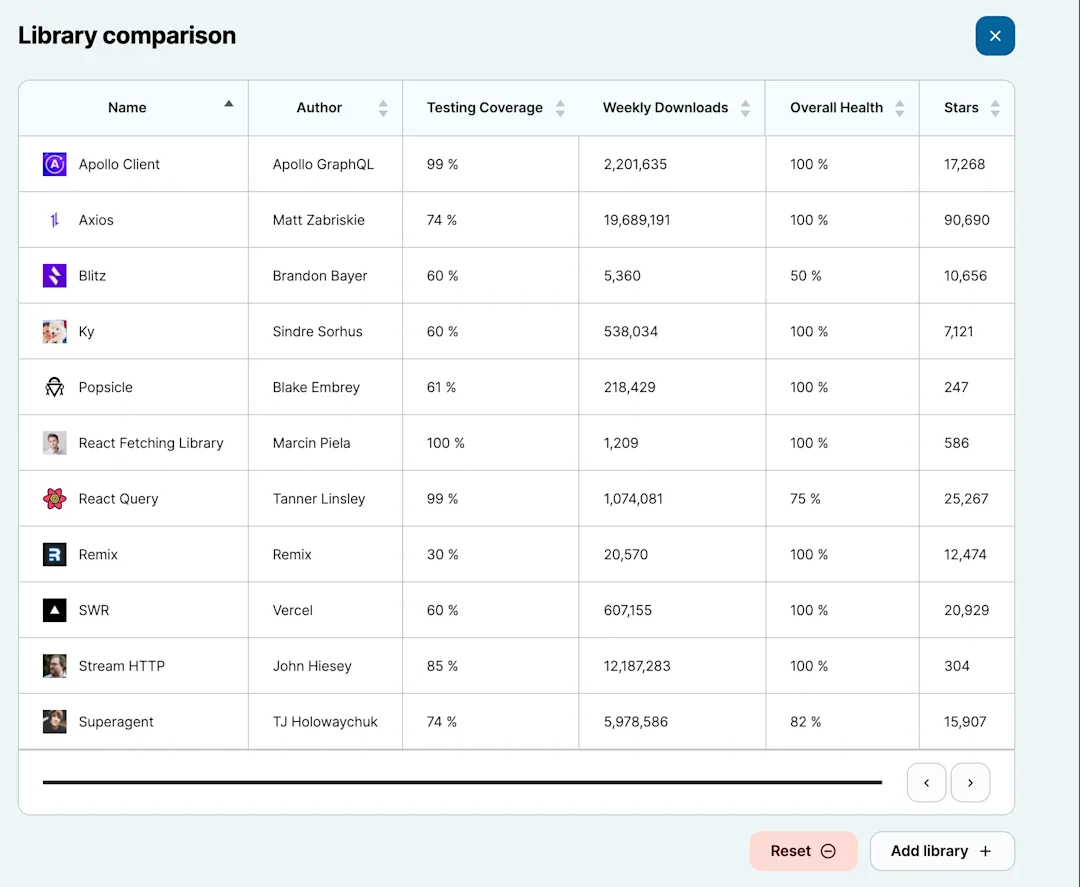Click the minus-circle icon in Reset
The height and width of the screenshot is (887, 1080).
coord(829,851)
